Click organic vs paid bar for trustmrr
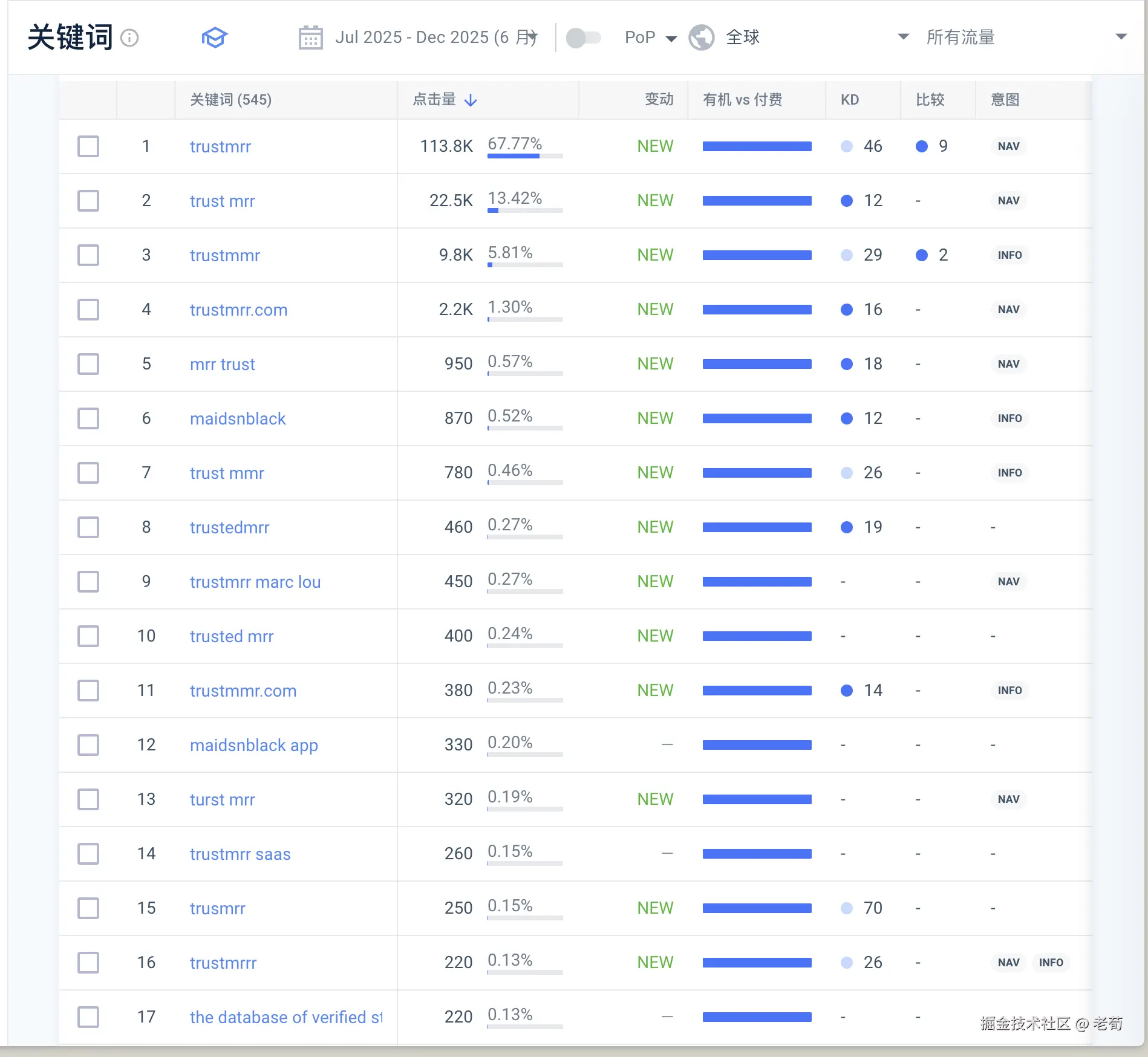 click(x=757, y=146)
